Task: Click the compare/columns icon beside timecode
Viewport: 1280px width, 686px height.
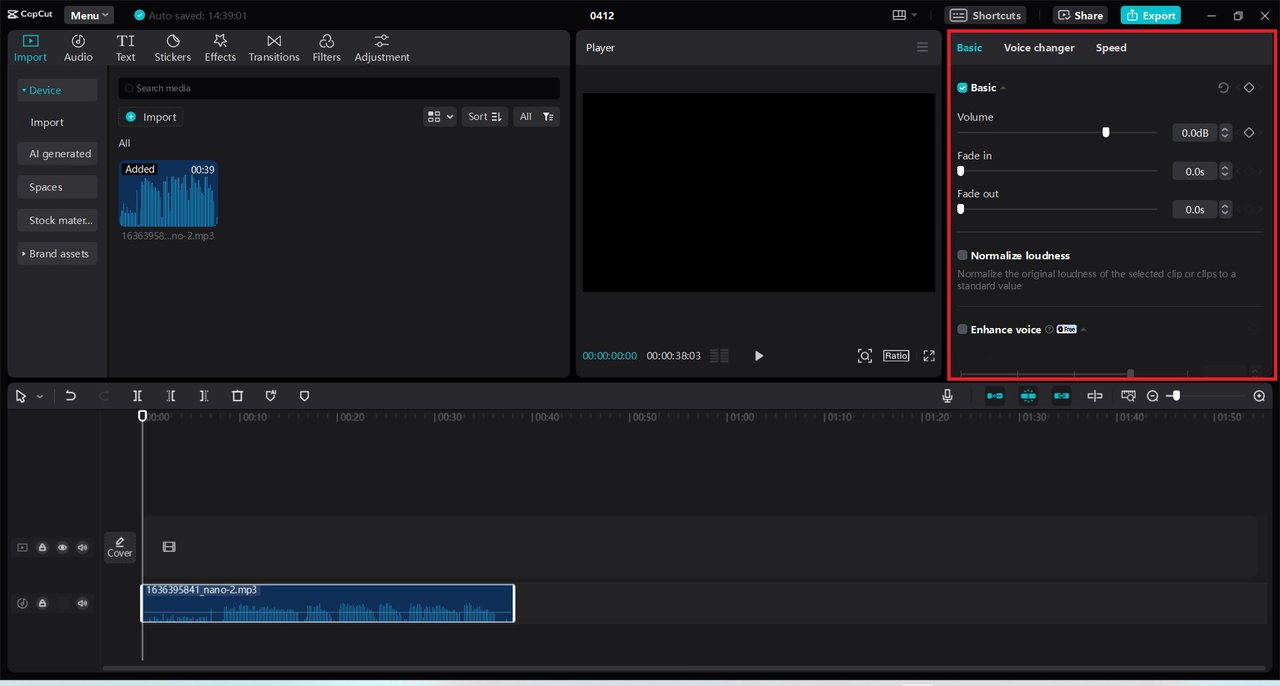Action: pyautogui.click(x=719, y=356)
